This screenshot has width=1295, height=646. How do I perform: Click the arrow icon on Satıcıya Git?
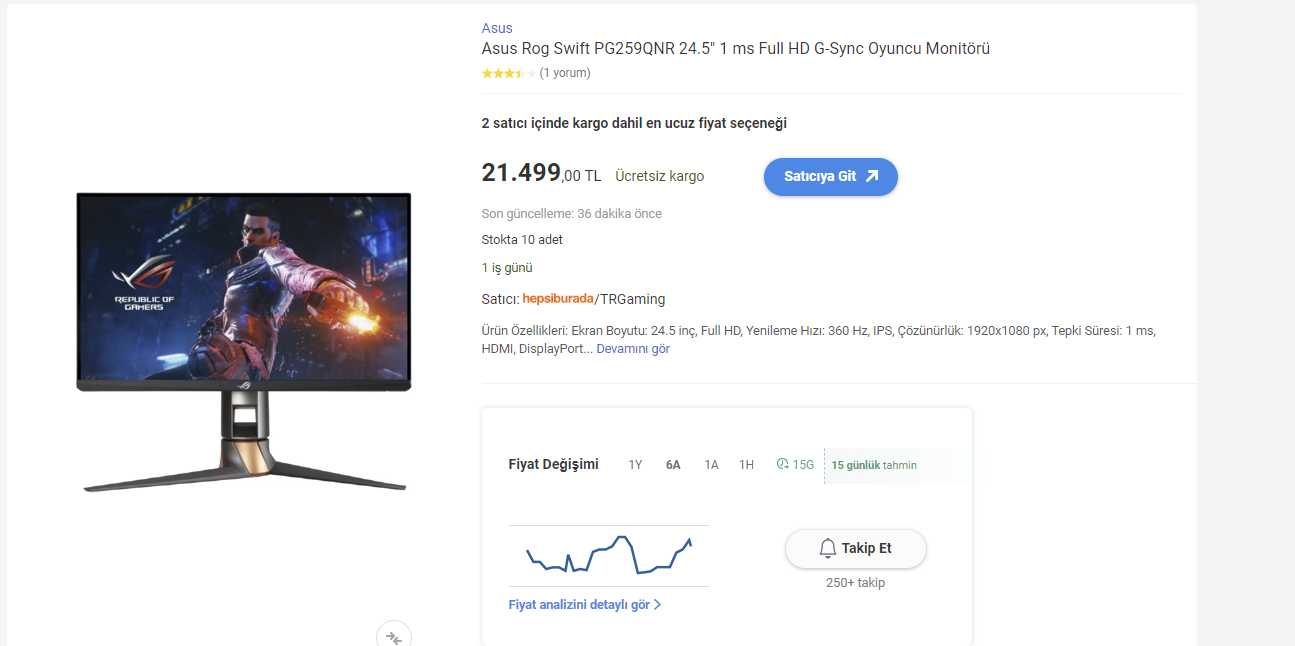(872, 176)
